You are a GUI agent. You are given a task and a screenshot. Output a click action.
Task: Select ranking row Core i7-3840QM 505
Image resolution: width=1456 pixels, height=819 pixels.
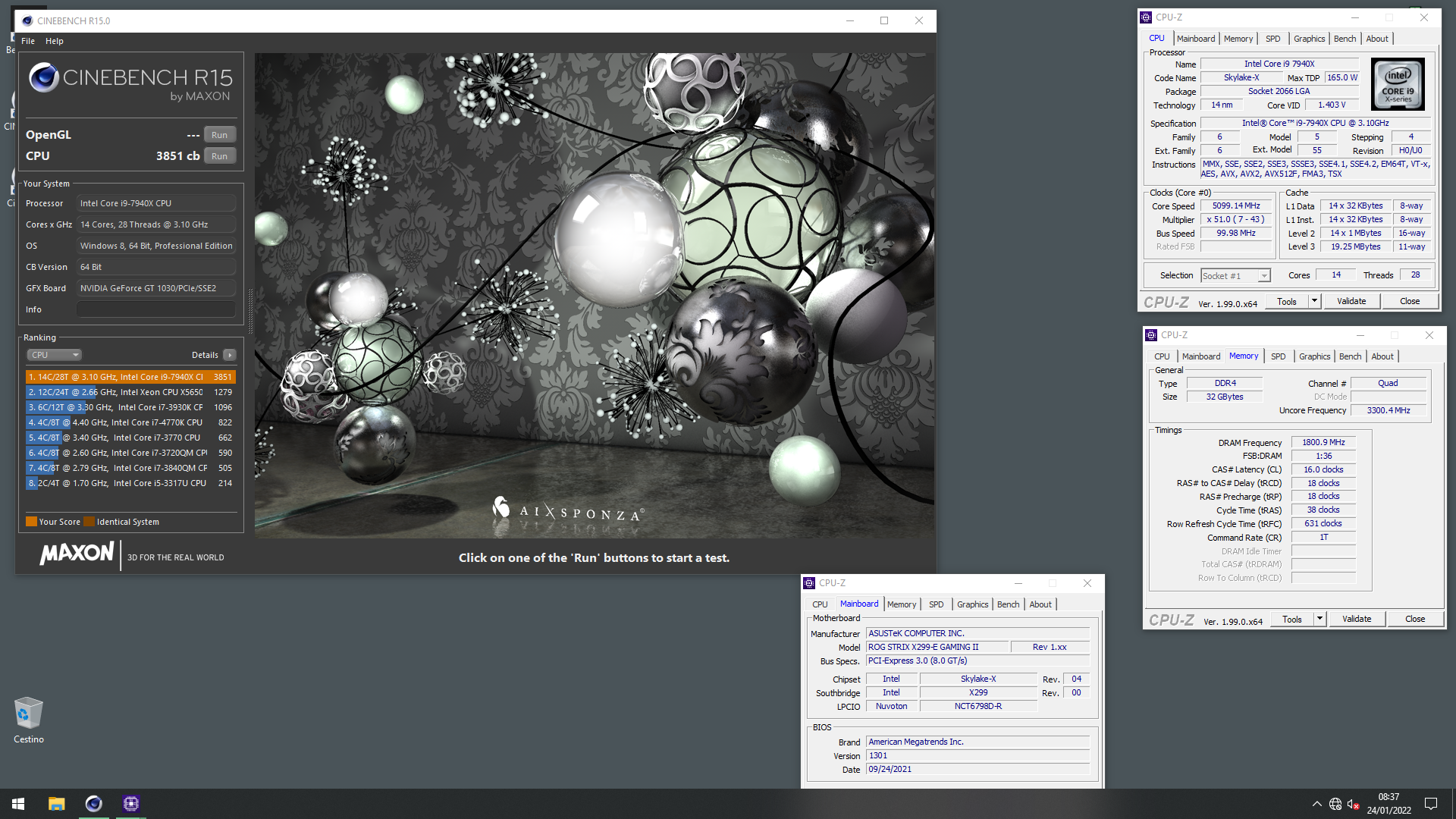pyautogui.click(x=130, y=468)
